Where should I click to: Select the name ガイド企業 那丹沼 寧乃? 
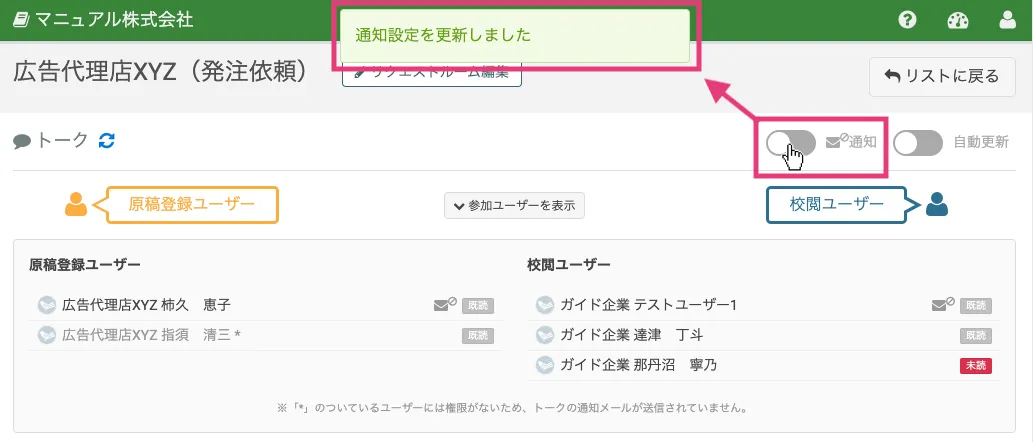638,365
